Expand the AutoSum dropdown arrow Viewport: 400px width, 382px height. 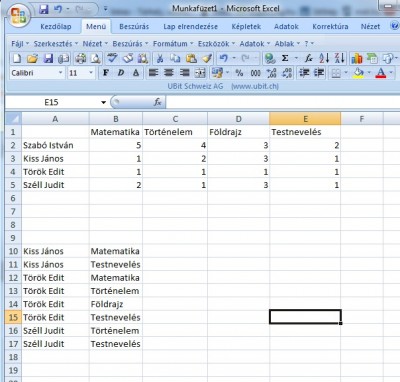click(296, 58)
